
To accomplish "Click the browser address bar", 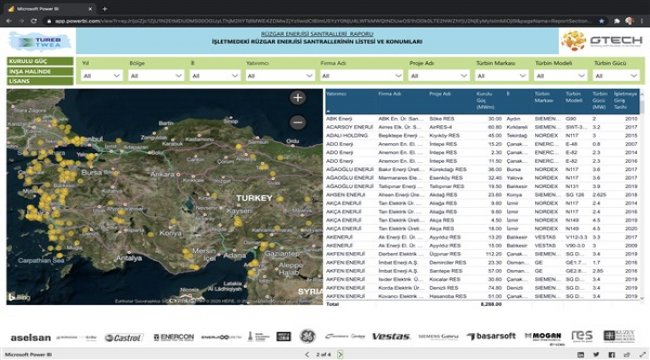I will (323, 21).
